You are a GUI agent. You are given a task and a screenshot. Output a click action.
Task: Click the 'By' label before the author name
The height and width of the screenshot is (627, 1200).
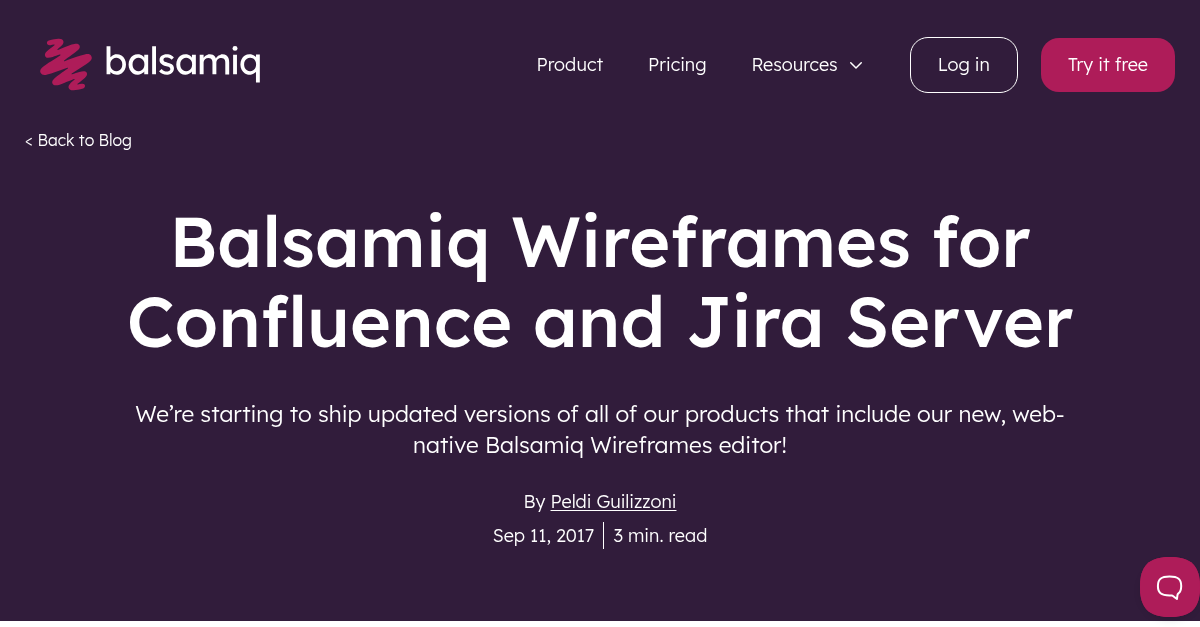pyautogui.click(x=534, y=501)
